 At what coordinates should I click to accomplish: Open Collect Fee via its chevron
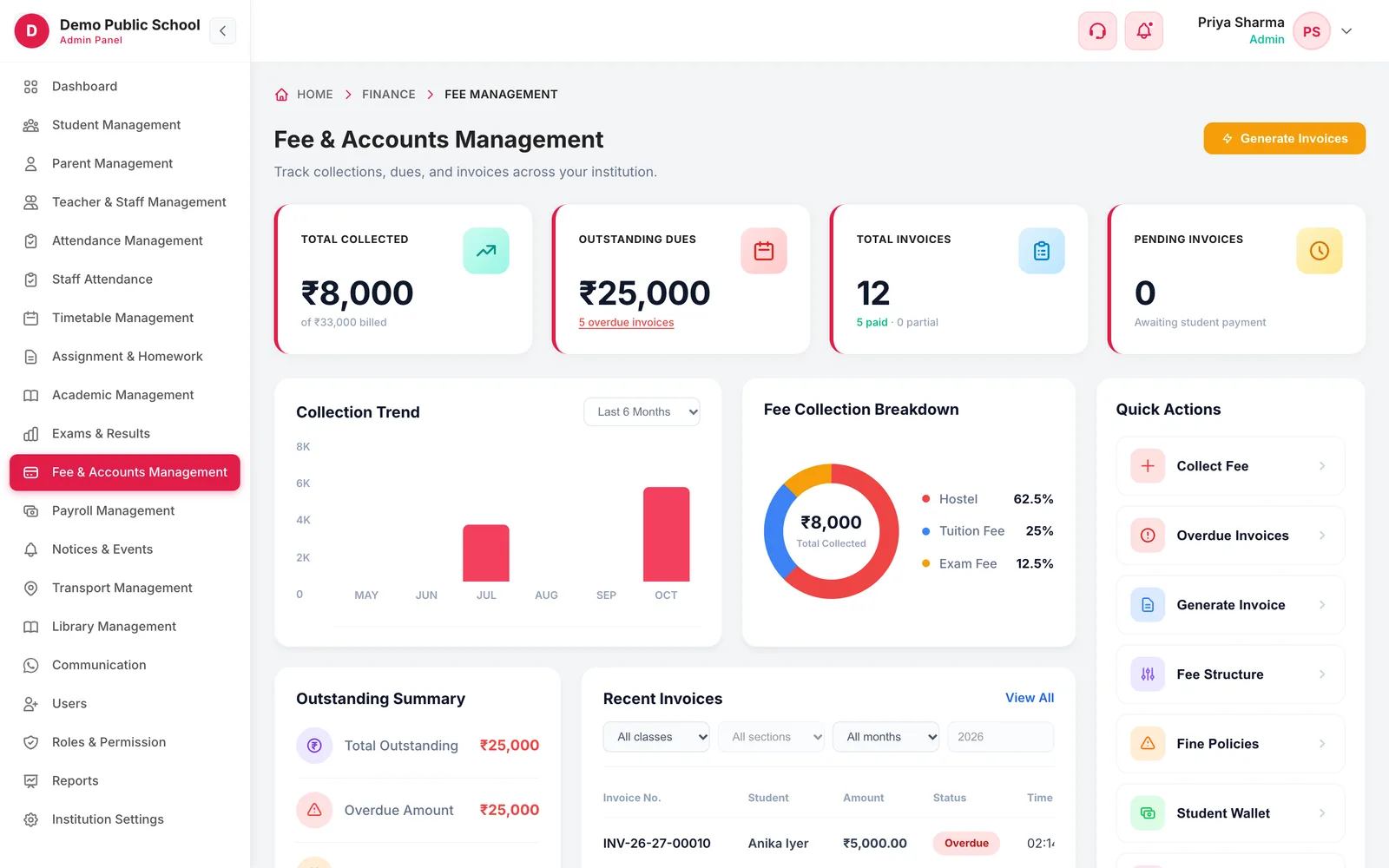(x=1322, y=466)
